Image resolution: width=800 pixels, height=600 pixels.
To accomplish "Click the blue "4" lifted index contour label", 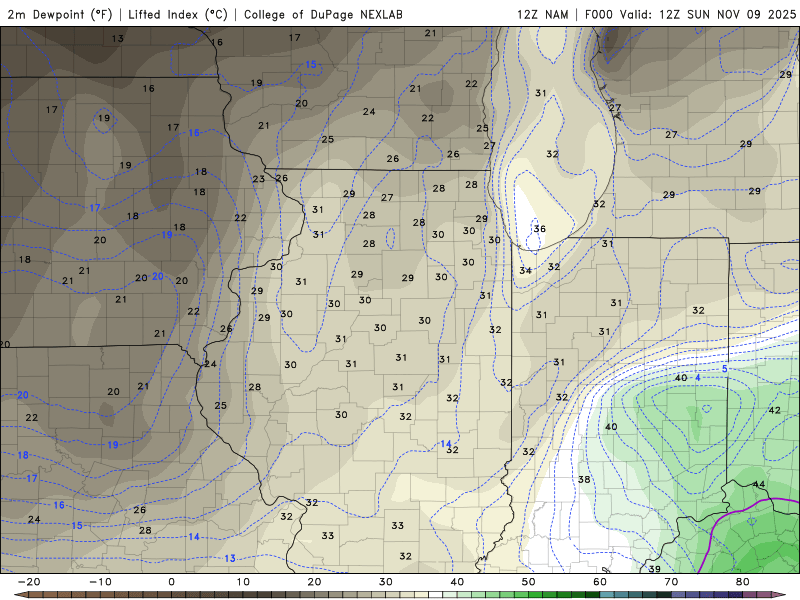I will (x=698, y=378).
